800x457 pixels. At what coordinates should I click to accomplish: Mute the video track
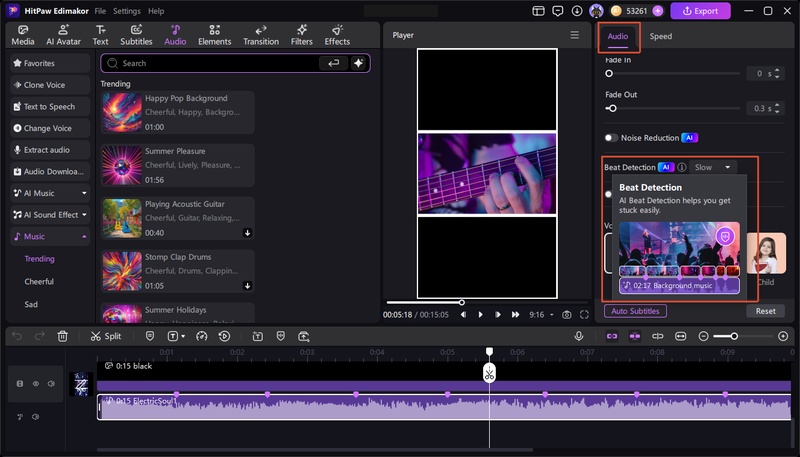pyautogui.click(x=51, y=384)
